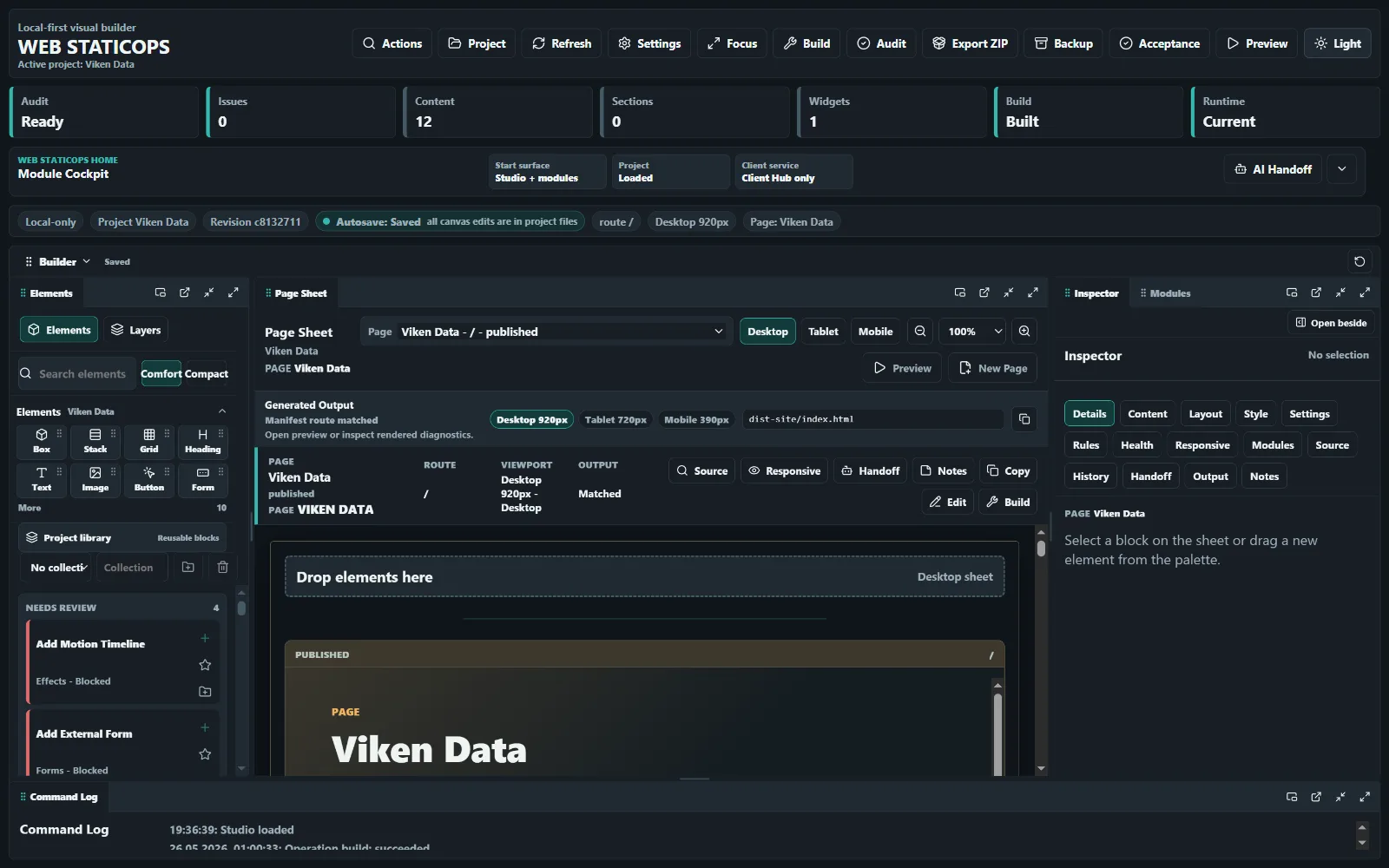Collapse the Elements Viken Data section

[222, 411]
